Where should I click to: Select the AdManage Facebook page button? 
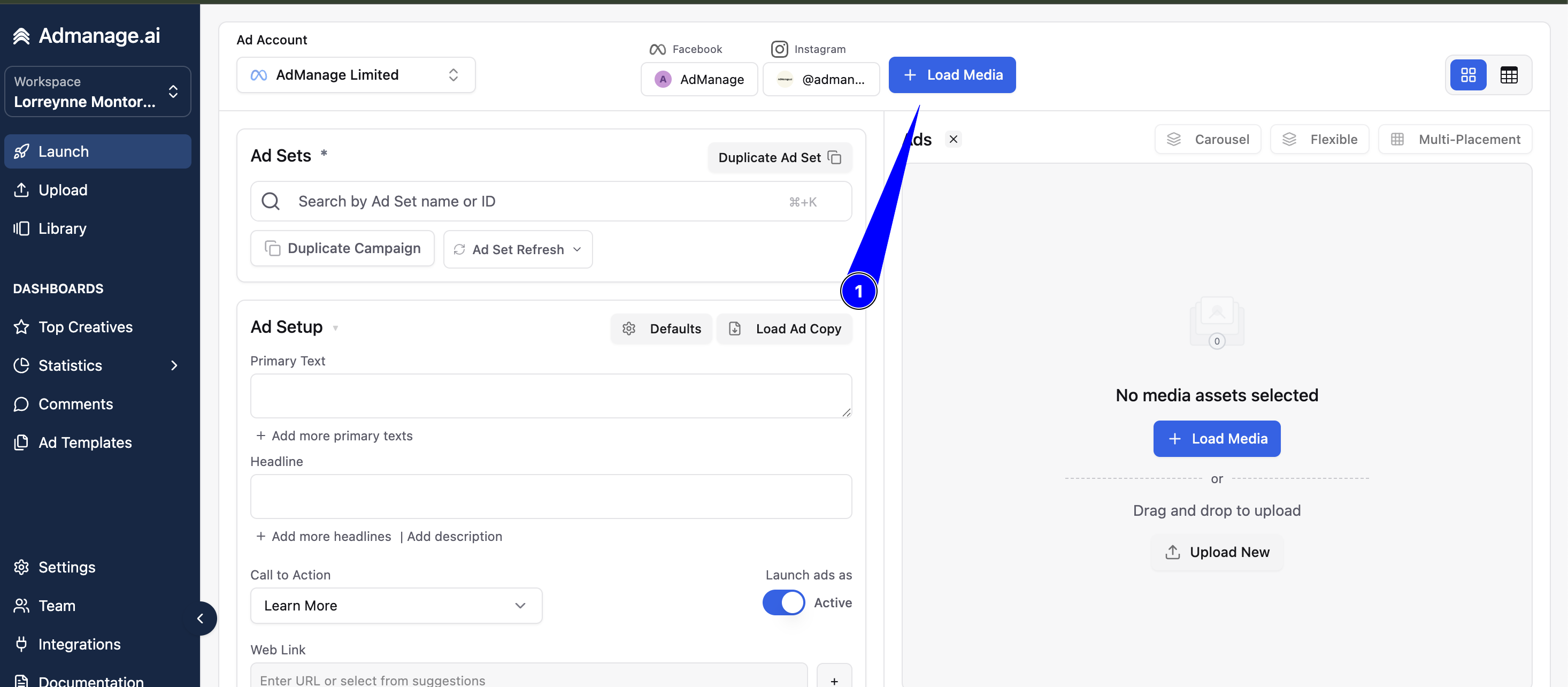(699, 79)
